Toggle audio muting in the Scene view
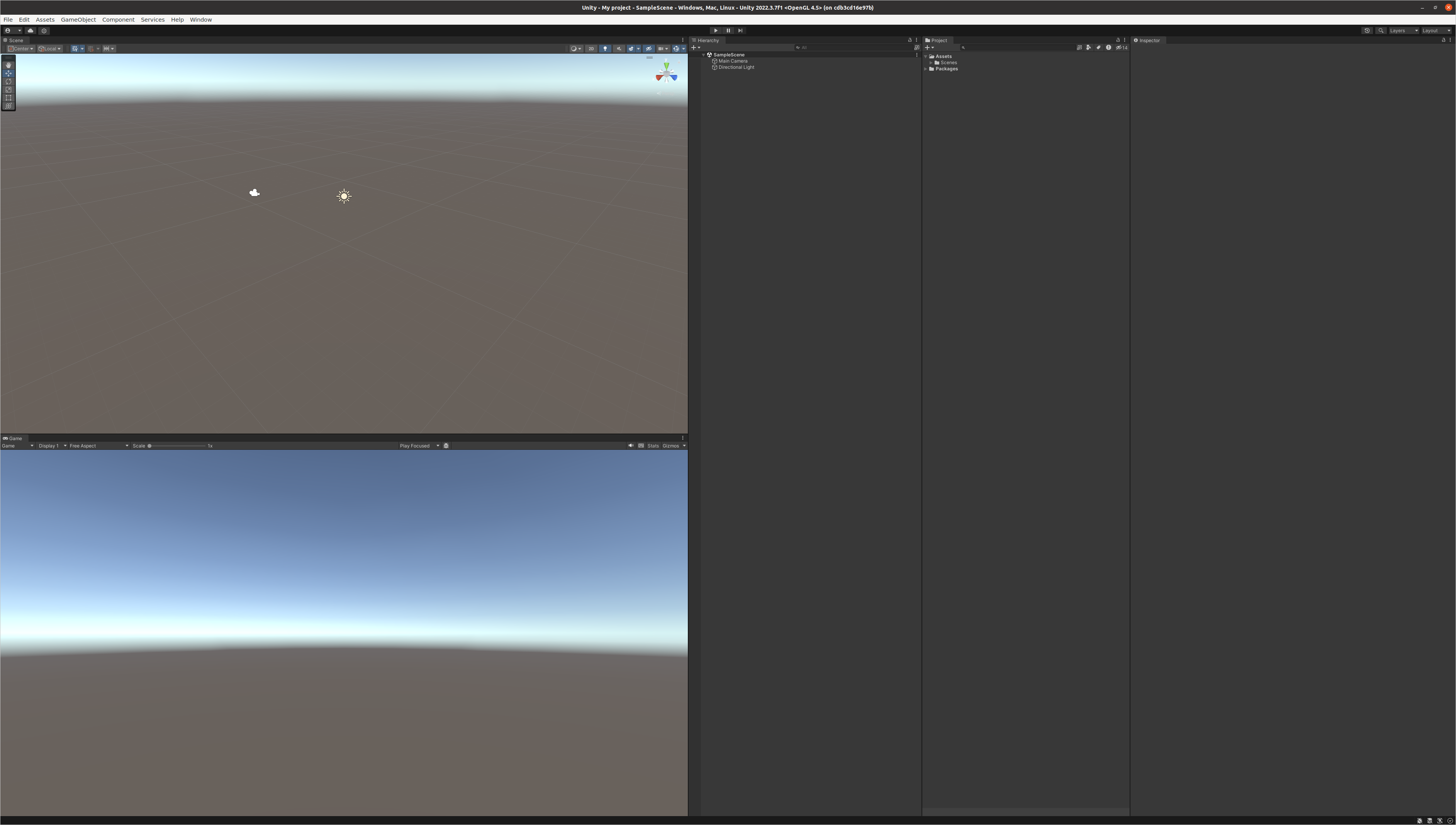The width and height of the screenshot is (1456, 825). pyautogui.click(x=619, y=49)
